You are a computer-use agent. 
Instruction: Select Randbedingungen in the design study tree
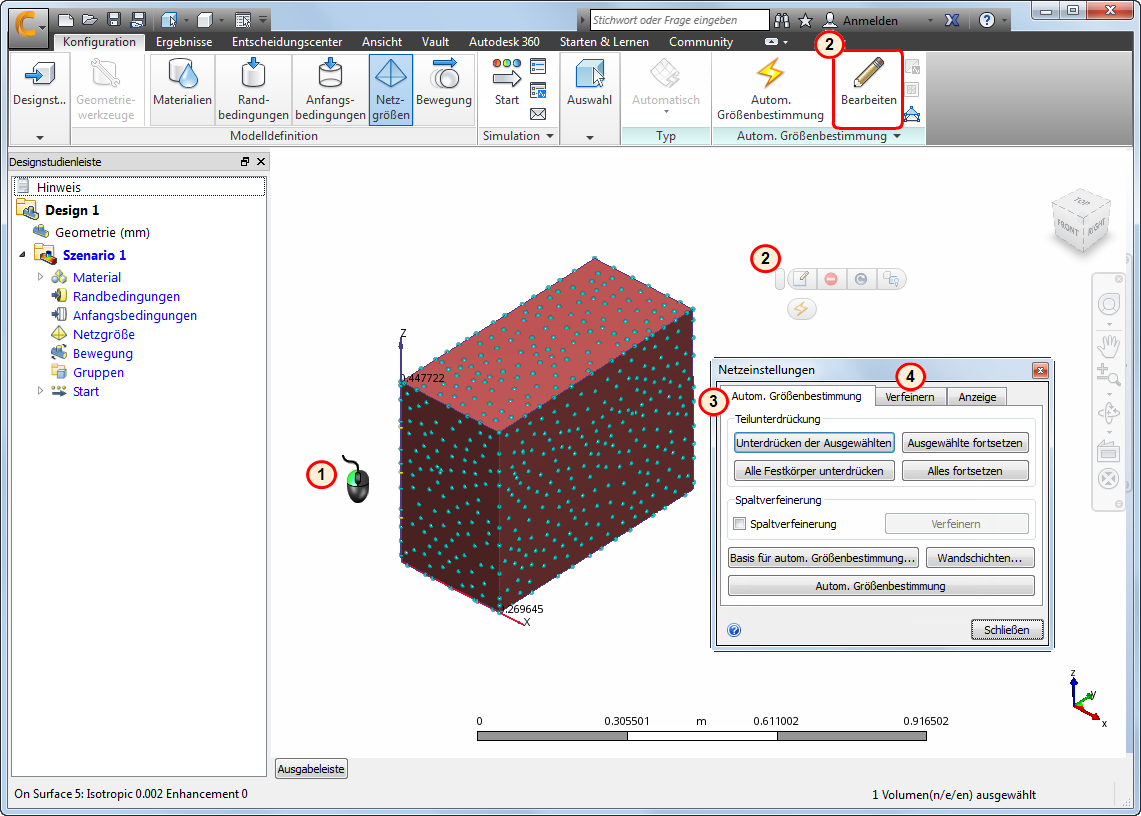click(126, 296)
